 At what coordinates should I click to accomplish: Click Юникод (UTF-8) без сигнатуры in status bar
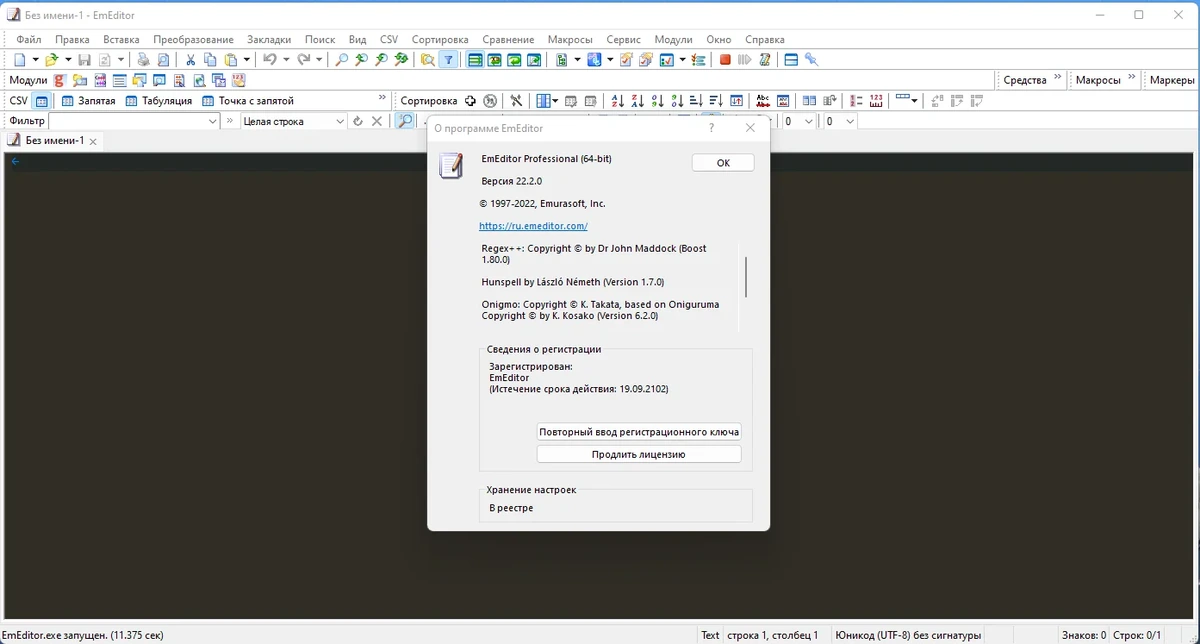click(x=909, y=635)
